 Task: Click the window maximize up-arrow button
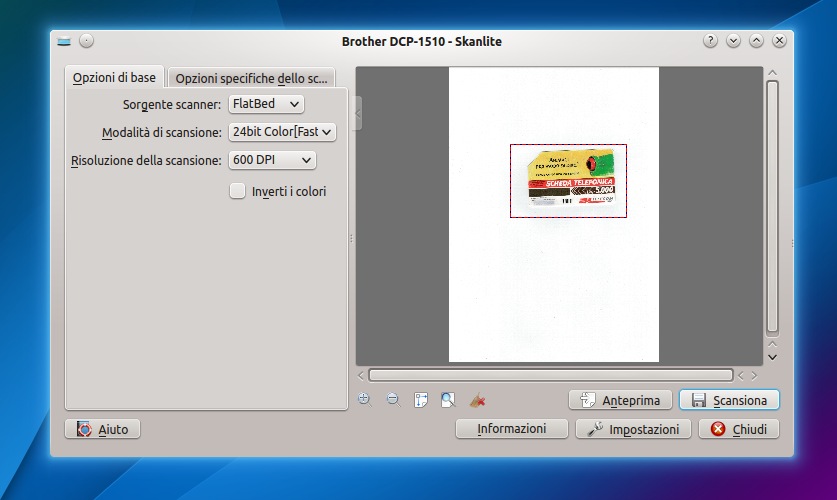pyautogui.click(x=756, y=41)
